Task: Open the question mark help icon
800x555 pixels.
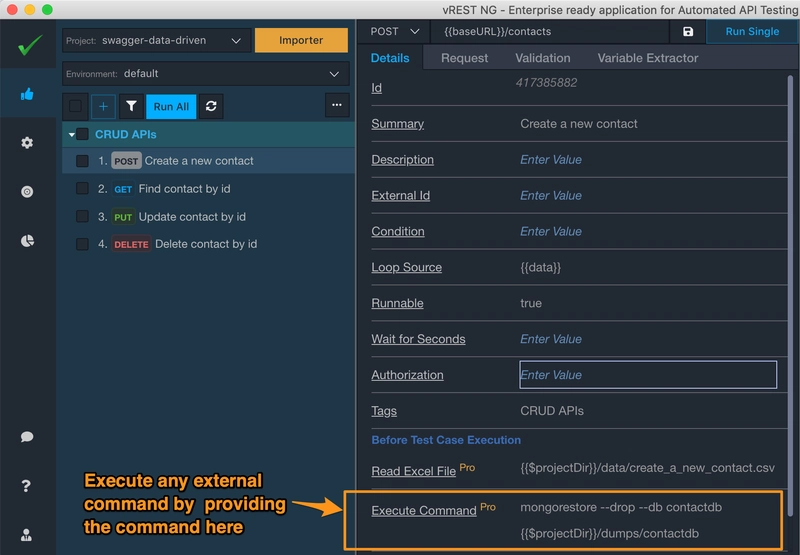Action: tap(27, 486)
